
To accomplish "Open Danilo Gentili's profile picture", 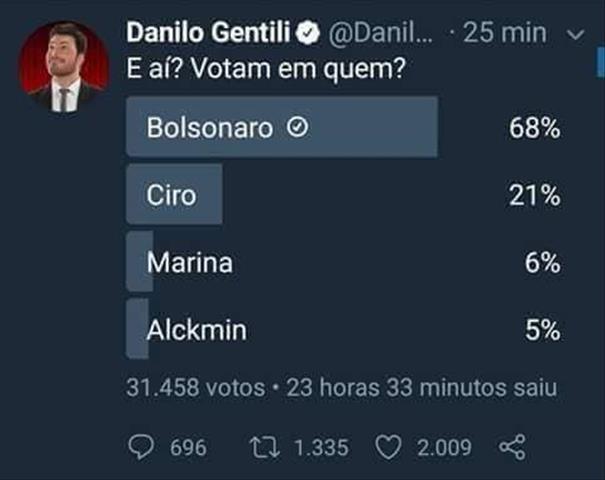I will [x=67, y=66].
